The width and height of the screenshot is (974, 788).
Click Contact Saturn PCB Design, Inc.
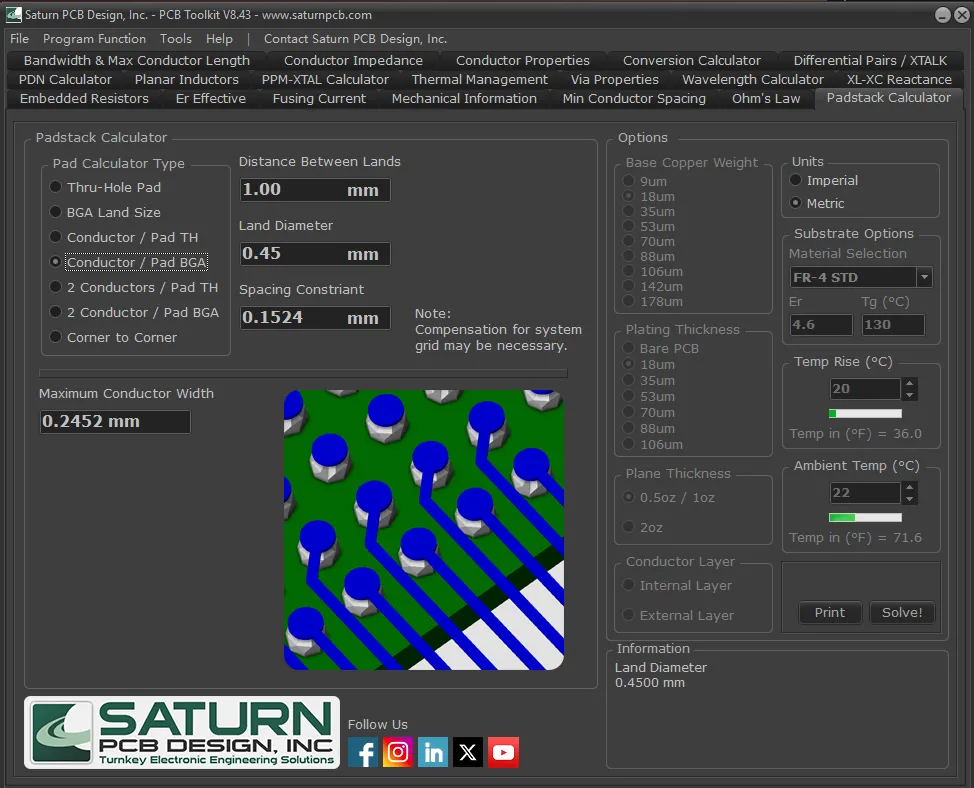point(355,38)
